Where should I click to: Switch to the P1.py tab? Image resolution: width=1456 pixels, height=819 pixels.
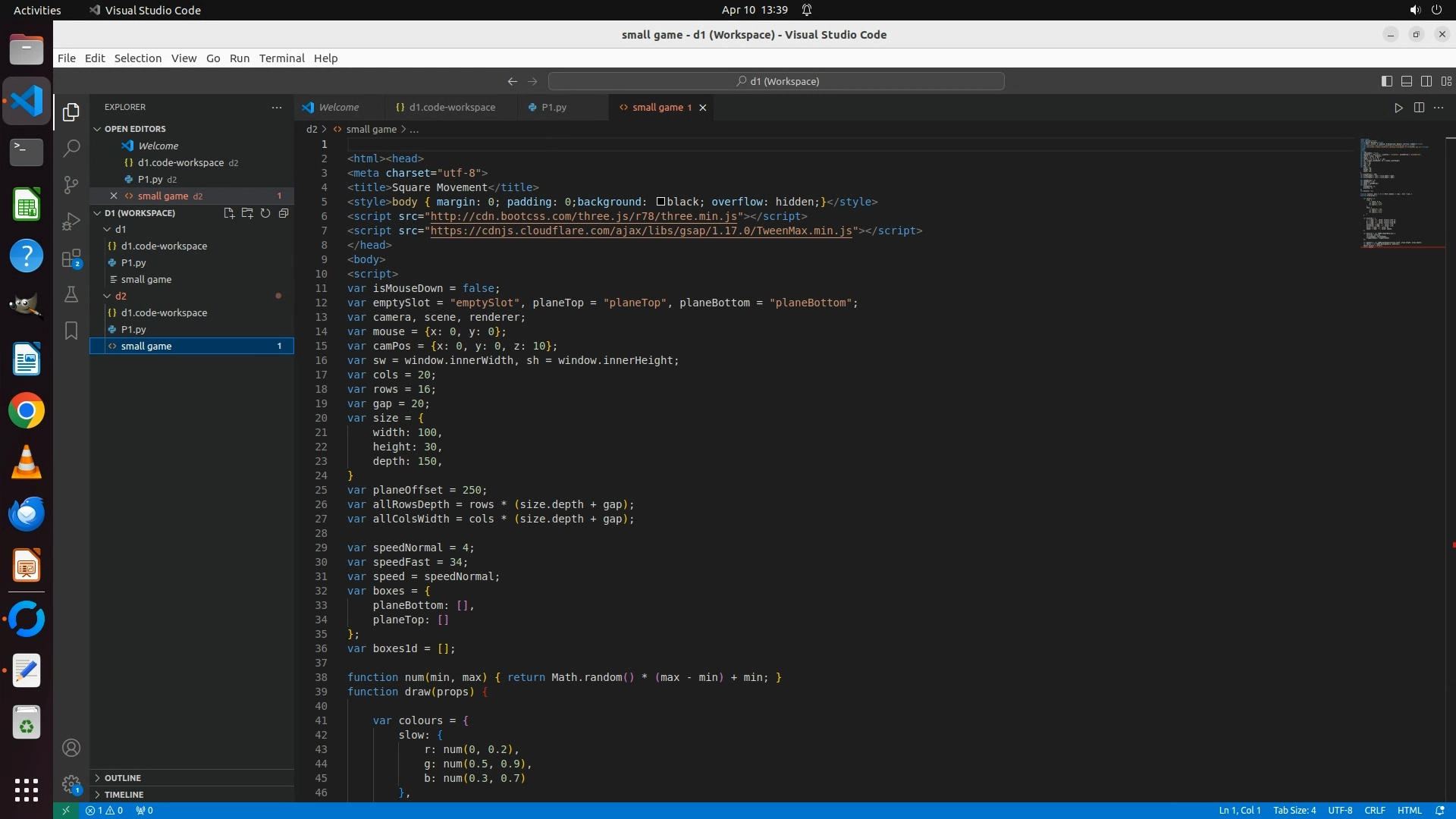554,108
